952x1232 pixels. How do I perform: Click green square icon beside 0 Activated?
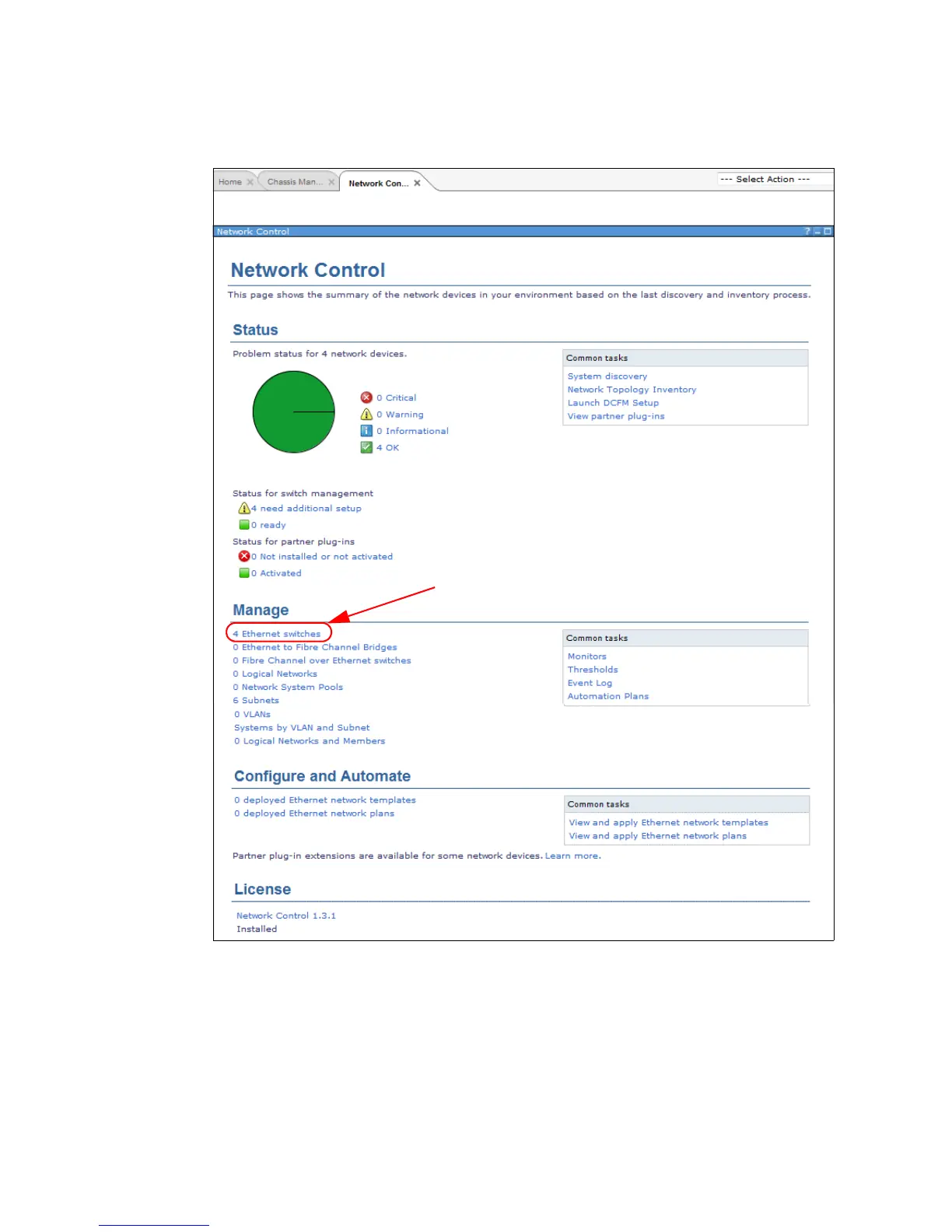244,573
